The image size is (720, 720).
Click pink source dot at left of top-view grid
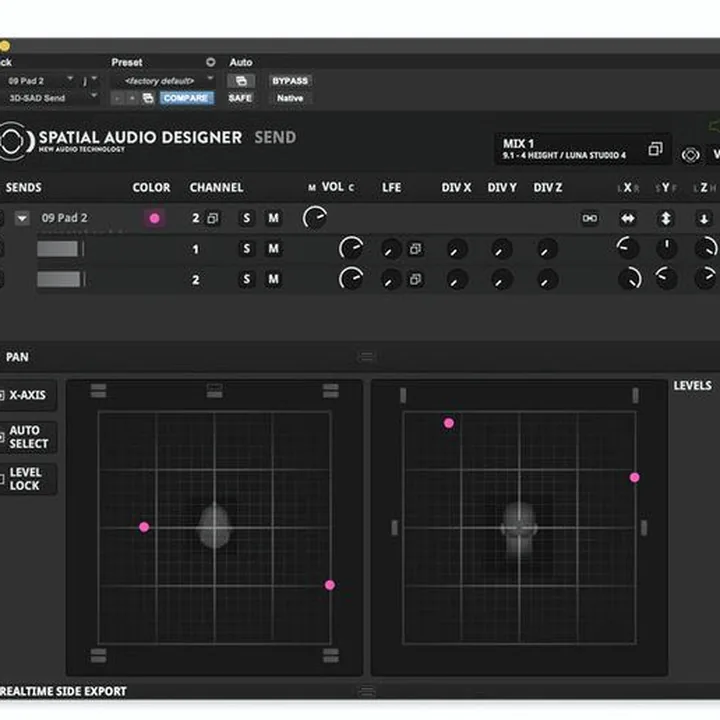coord(144,527)
